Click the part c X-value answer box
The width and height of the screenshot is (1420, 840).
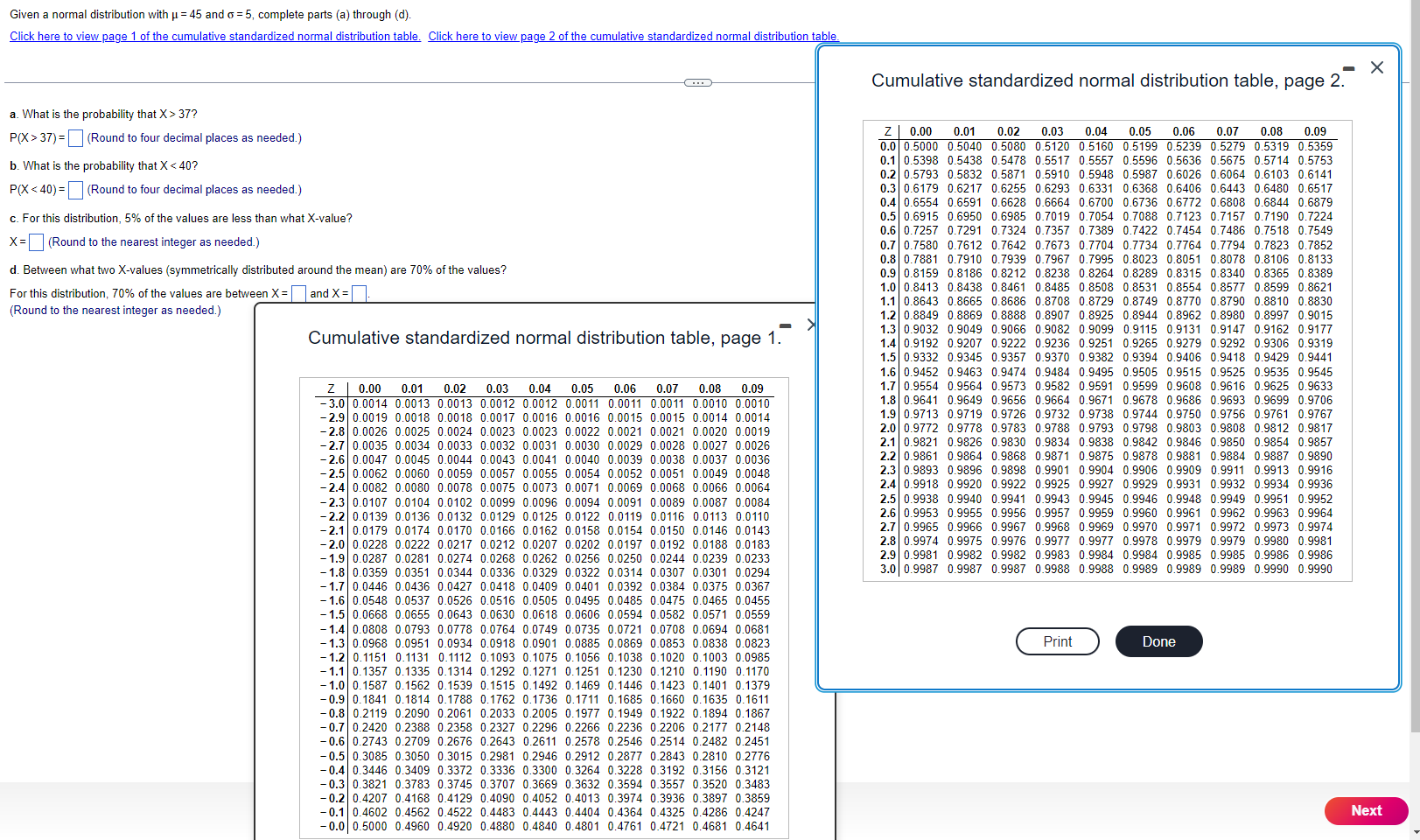coord(37,242)
